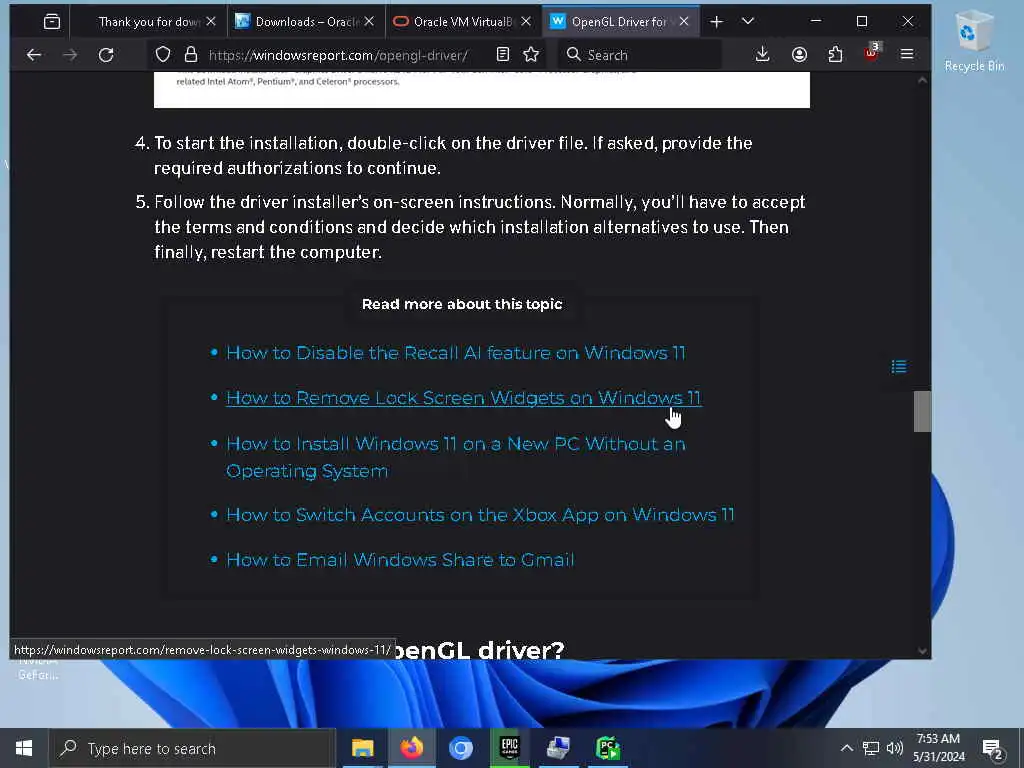Bookmark this page with star icon
Image resolution: width=1024 pixels, height=768 pixels.
click(x=531, y=55)
